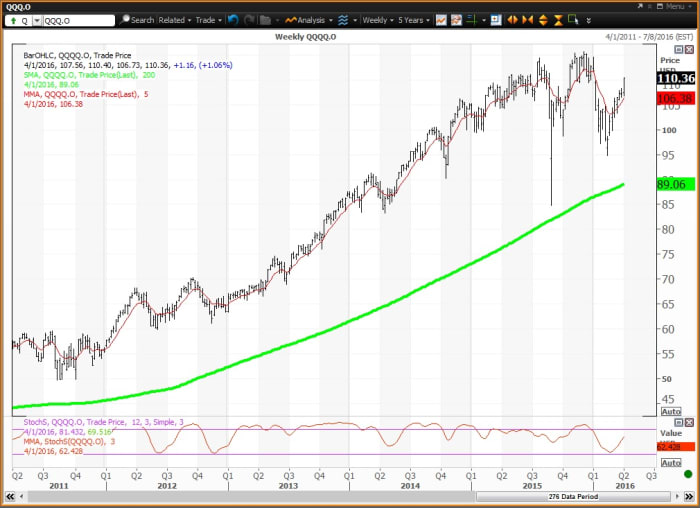
Task: Jump to chart end with double-right arrows
Action: point(689,496)
